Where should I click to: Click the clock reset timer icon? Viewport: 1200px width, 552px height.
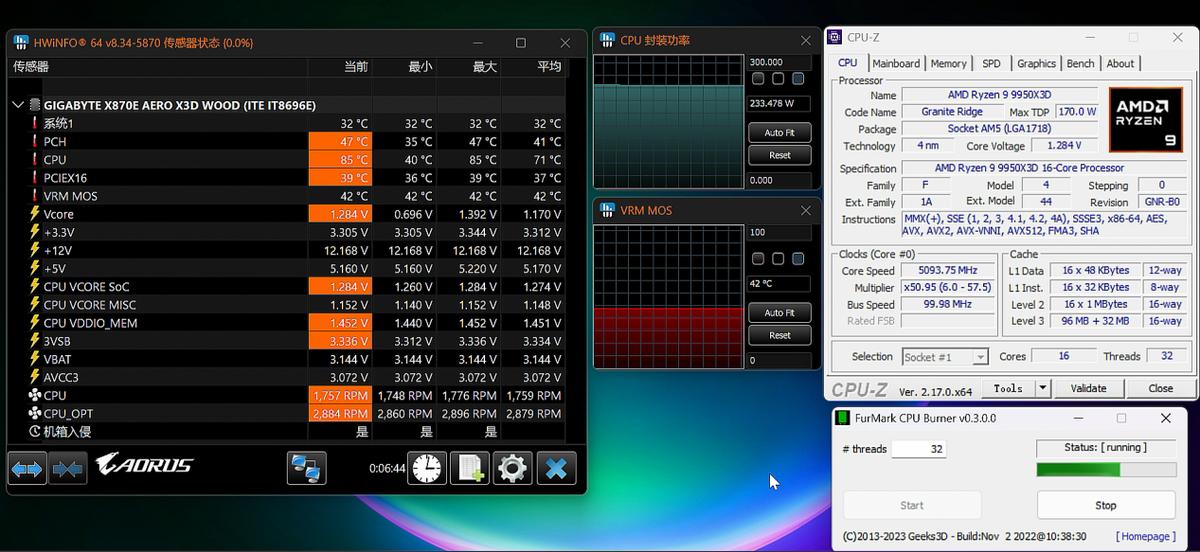[x=426, y=468]
